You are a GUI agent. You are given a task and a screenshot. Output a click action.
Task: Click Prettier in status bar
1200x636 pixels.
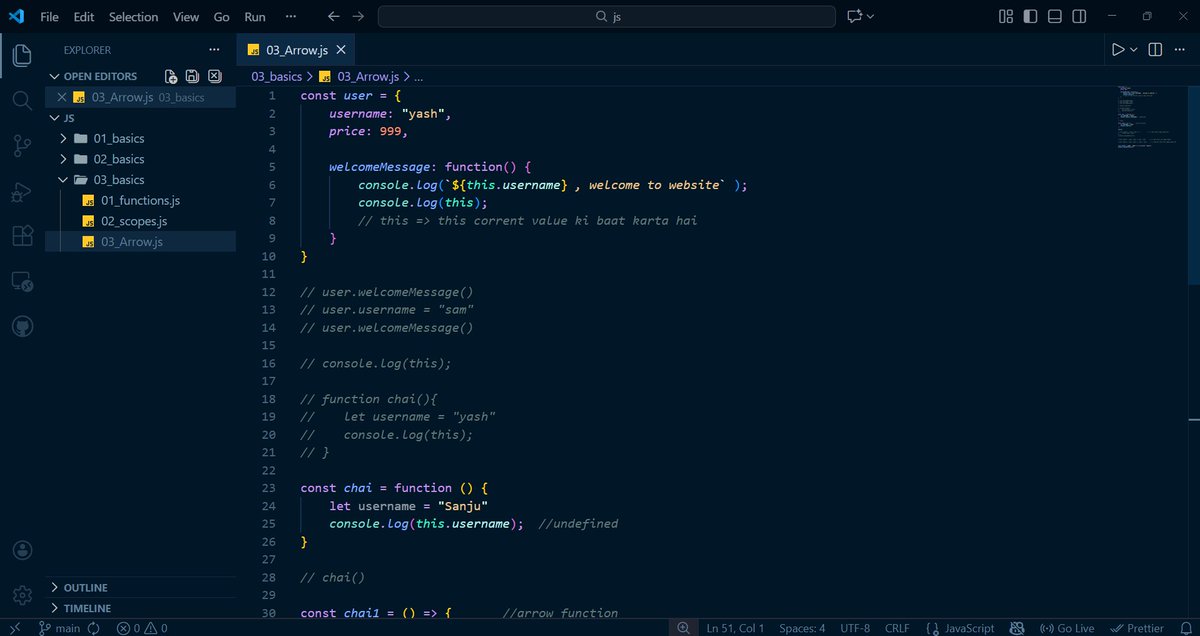point(1136,628)
